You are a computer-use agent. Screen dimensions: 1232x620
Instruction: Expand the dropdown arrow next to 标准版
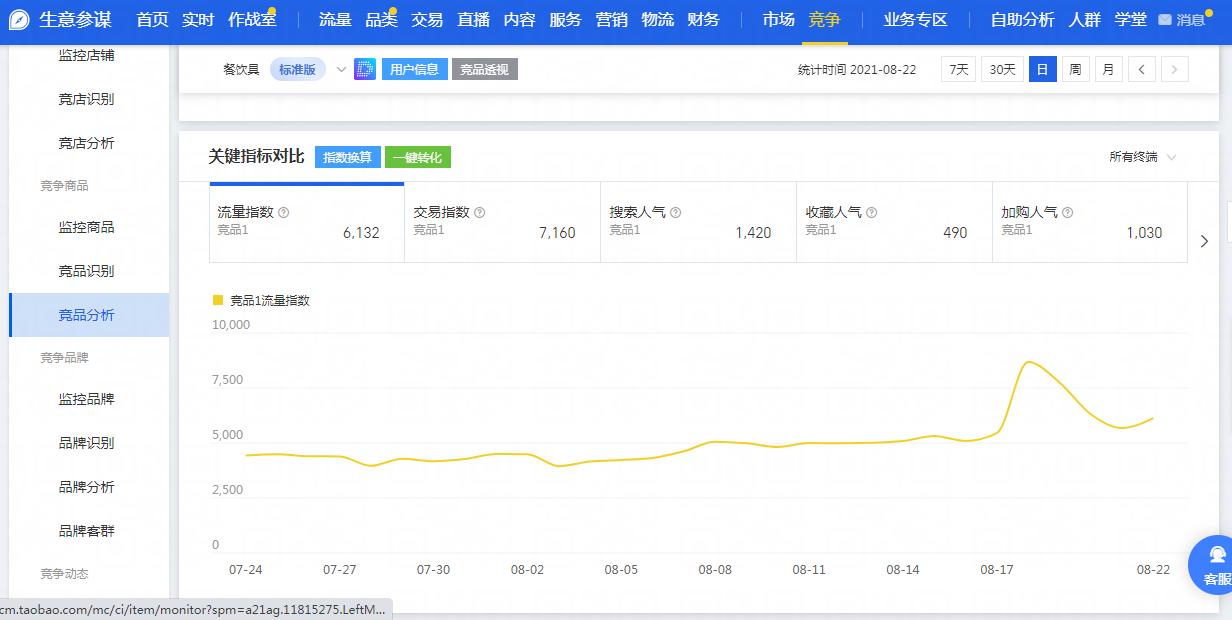point(340,70)
